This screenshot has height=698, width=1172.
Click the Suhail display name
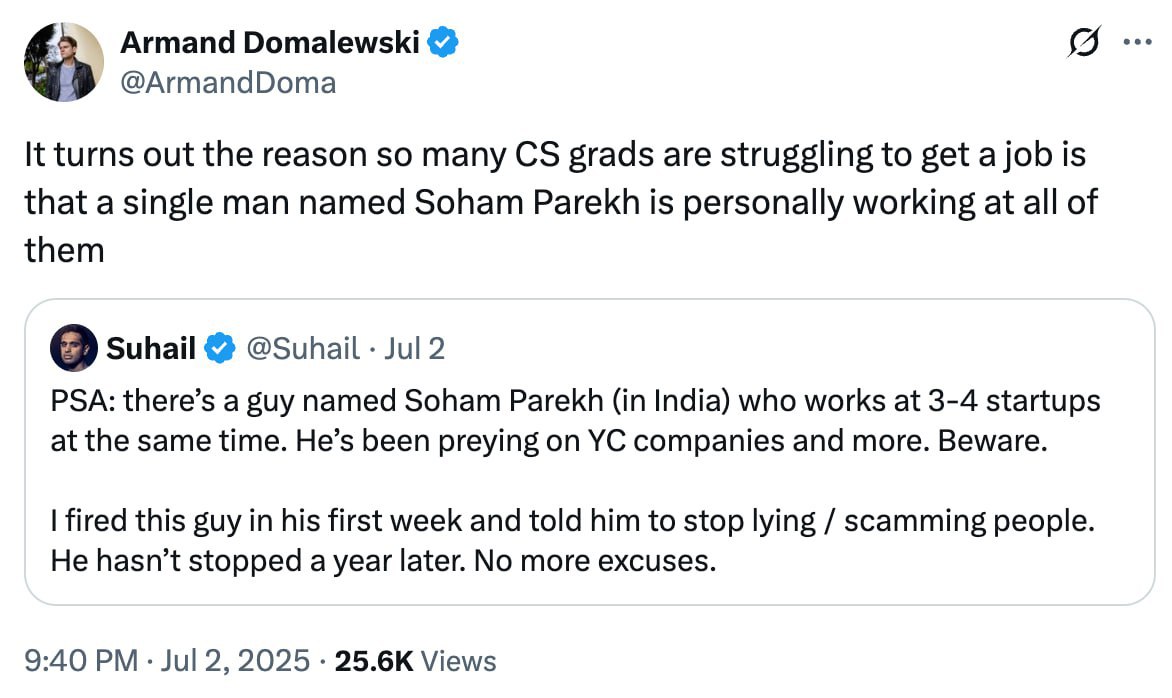(150, 348)
